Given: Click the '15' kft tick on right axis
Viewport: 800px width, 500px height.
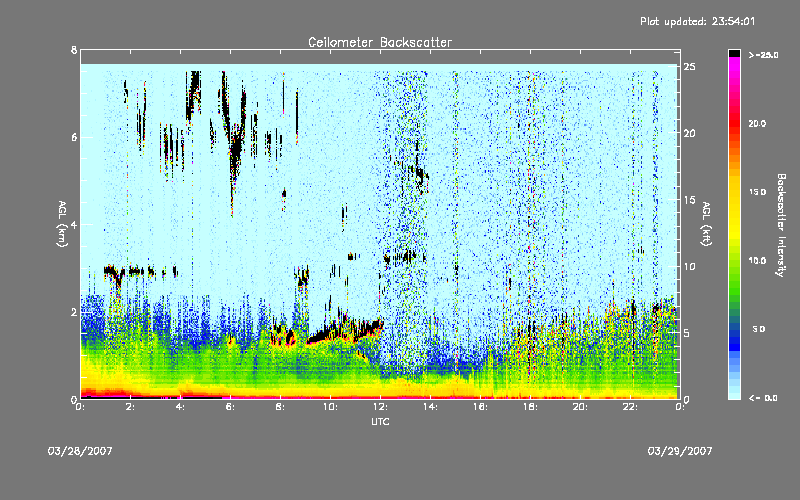Looking at the screenshot, I should click(689, 200).
